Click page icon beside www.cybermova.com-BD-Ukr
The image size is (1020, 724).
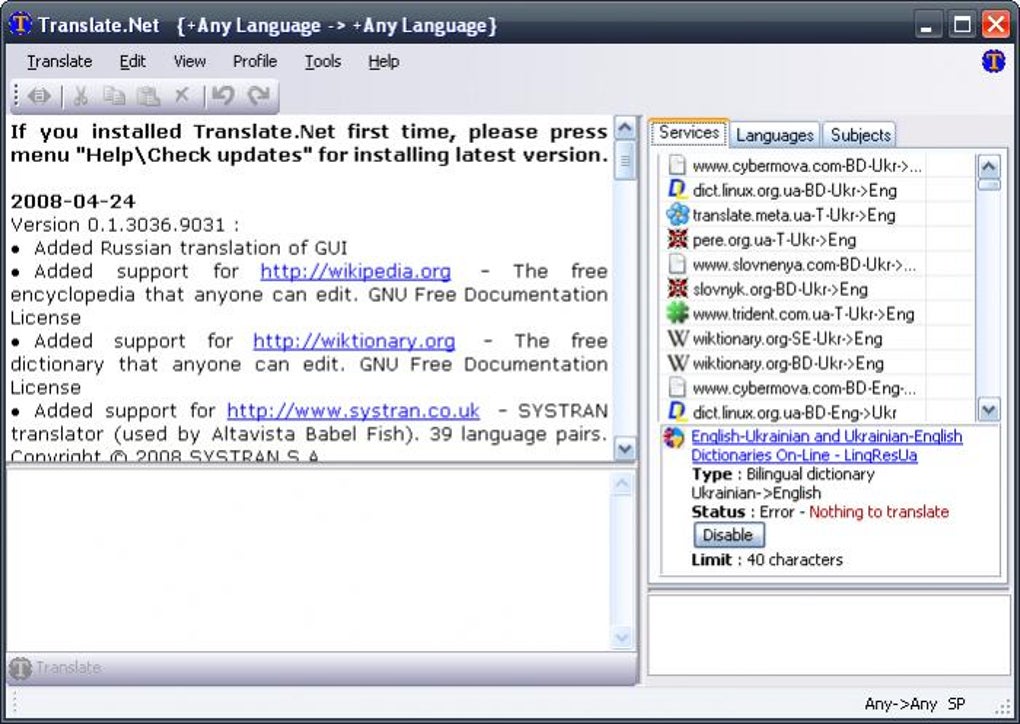click(x=677, y=165)
